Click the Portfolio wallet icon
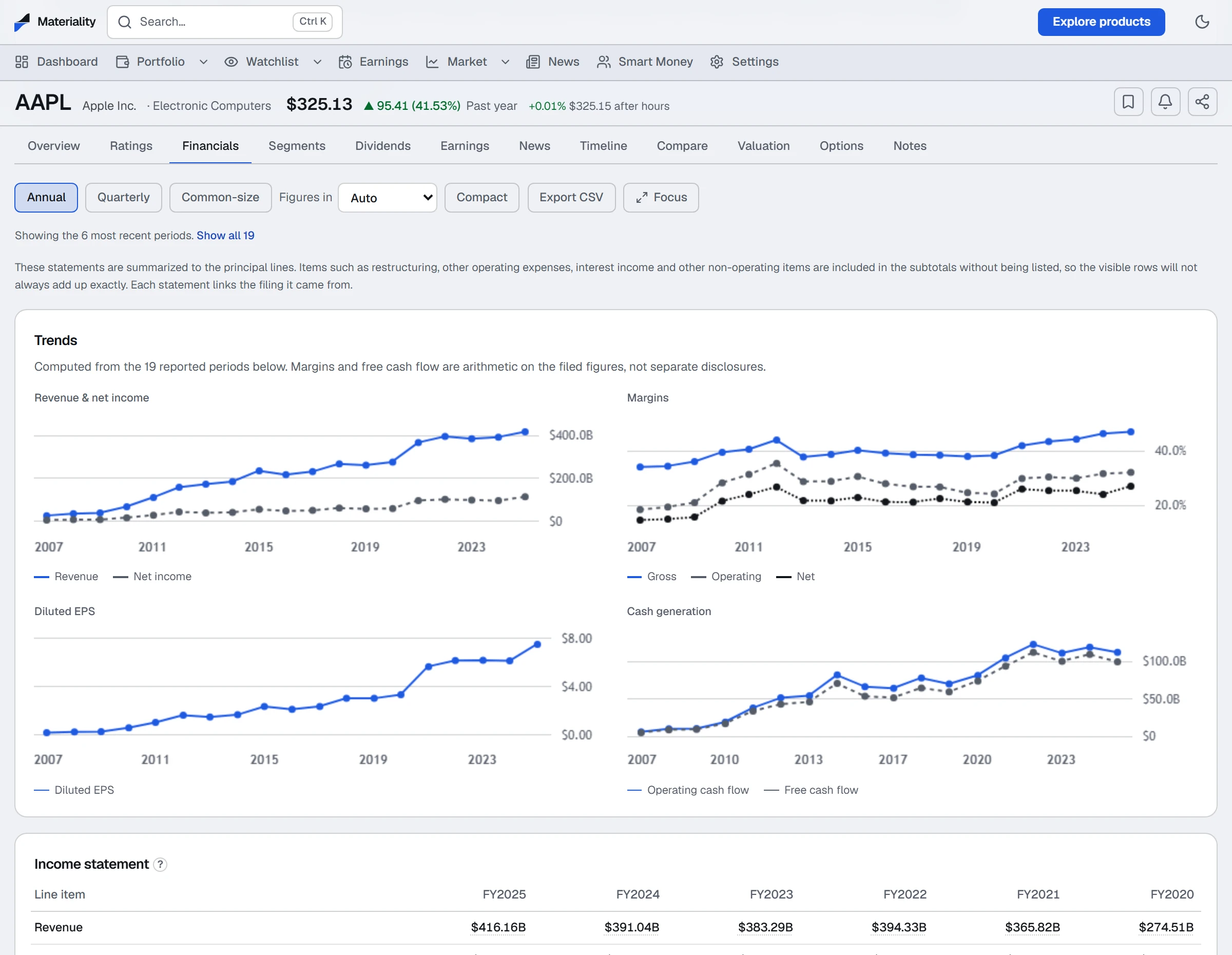Image resolution: width=1232 pixels, height=955 pixels. pos(122,62)
